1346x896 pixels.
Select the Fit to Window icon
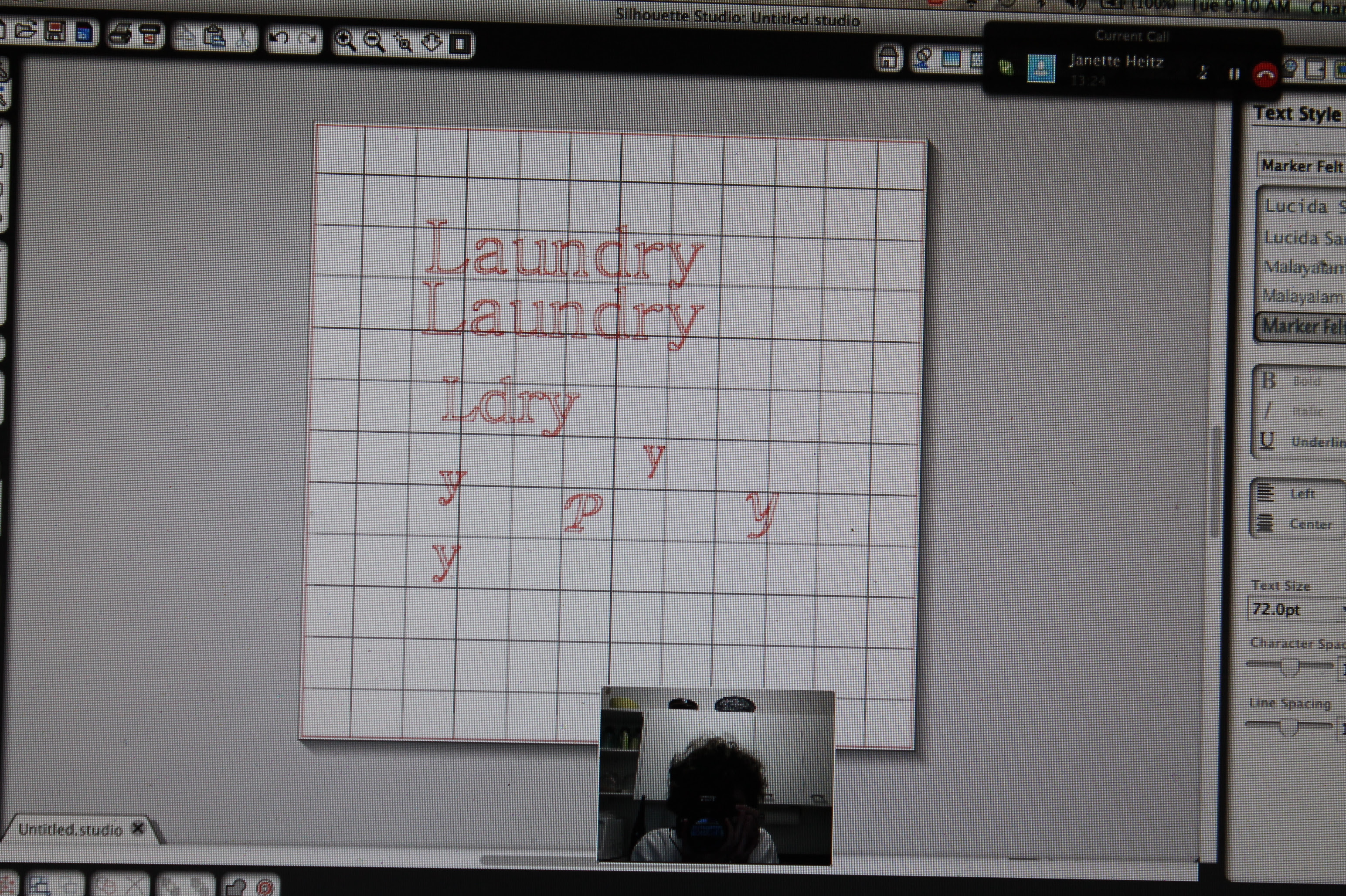pyautogui.click(x=460, y=44)
